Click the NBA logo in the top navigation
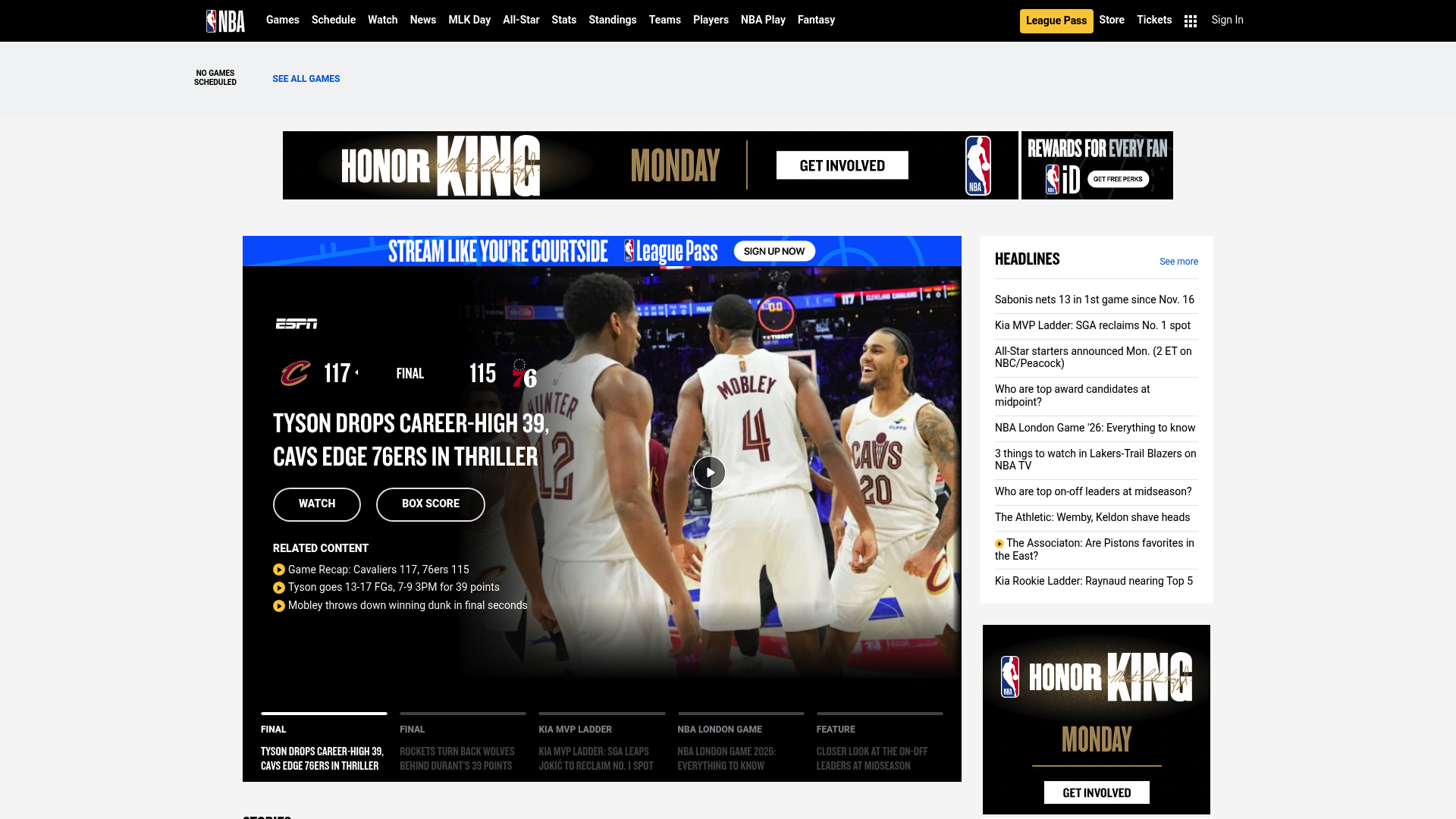 [x=225, y=20]
